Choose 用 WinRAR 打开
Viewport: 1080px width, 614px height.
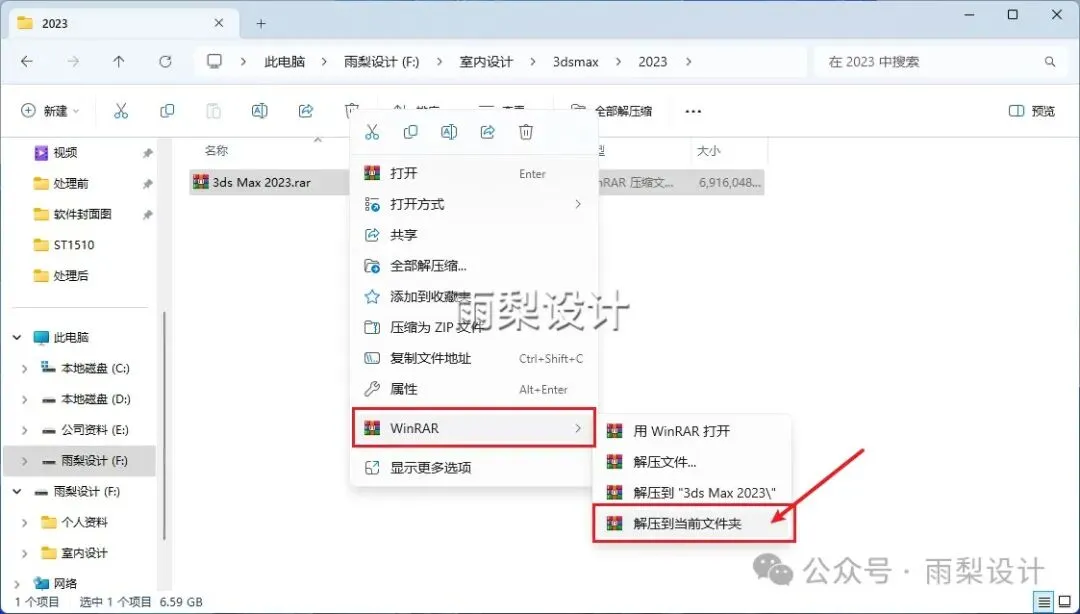pyautogui.click(x=693, y=431)
